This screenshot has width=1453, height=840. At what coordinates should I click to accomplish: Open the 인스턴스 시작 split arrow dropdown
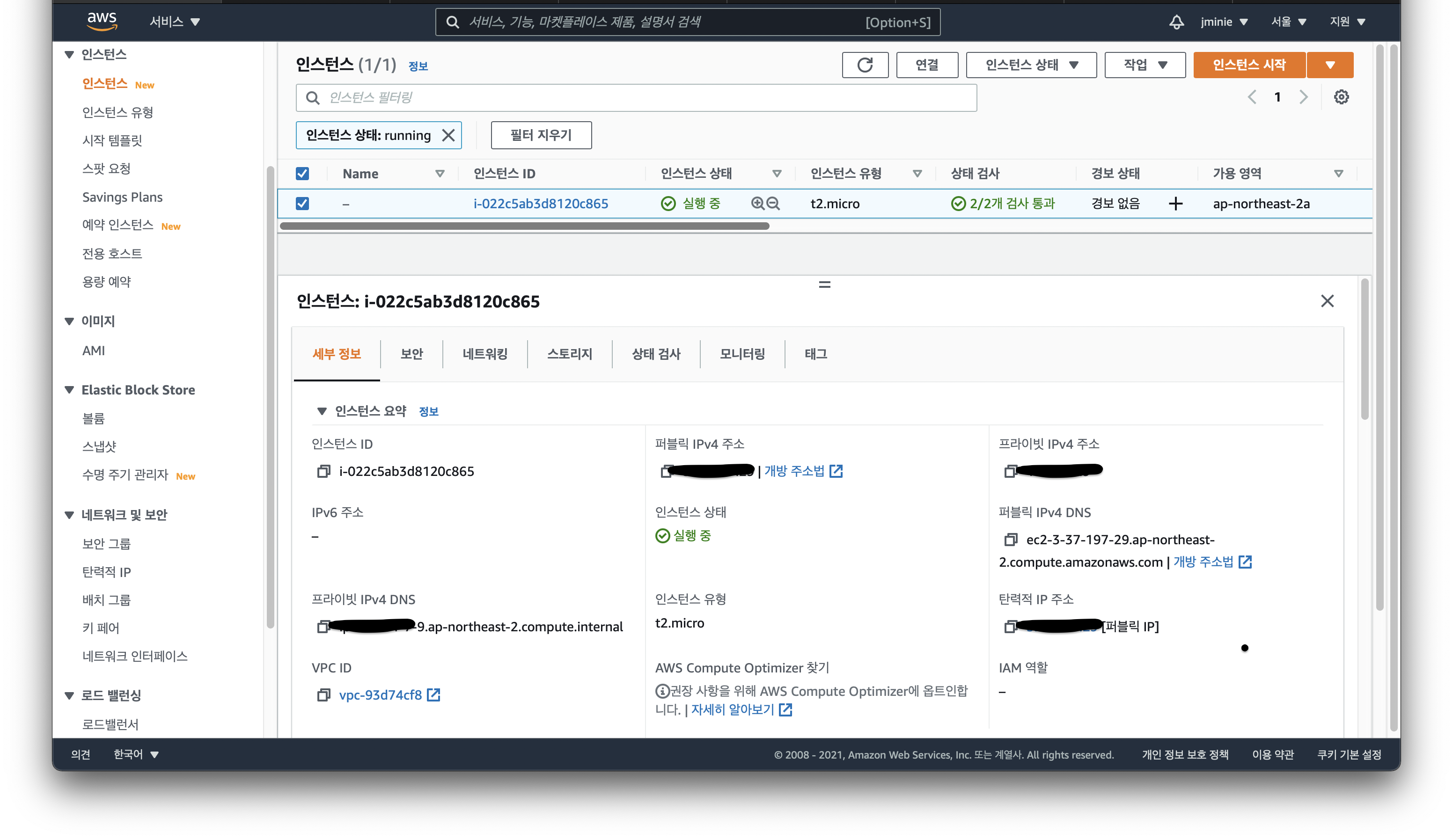pos(1330,65)
